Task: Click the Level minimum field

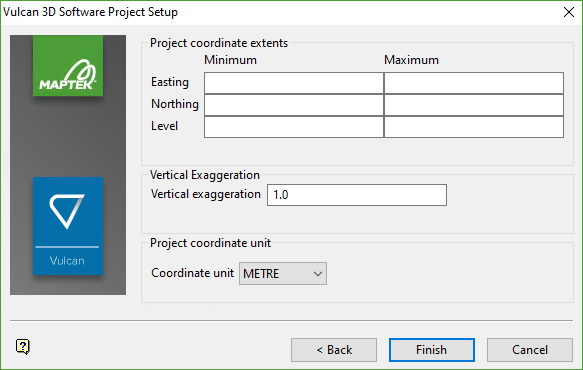Action: coord(294,127)
